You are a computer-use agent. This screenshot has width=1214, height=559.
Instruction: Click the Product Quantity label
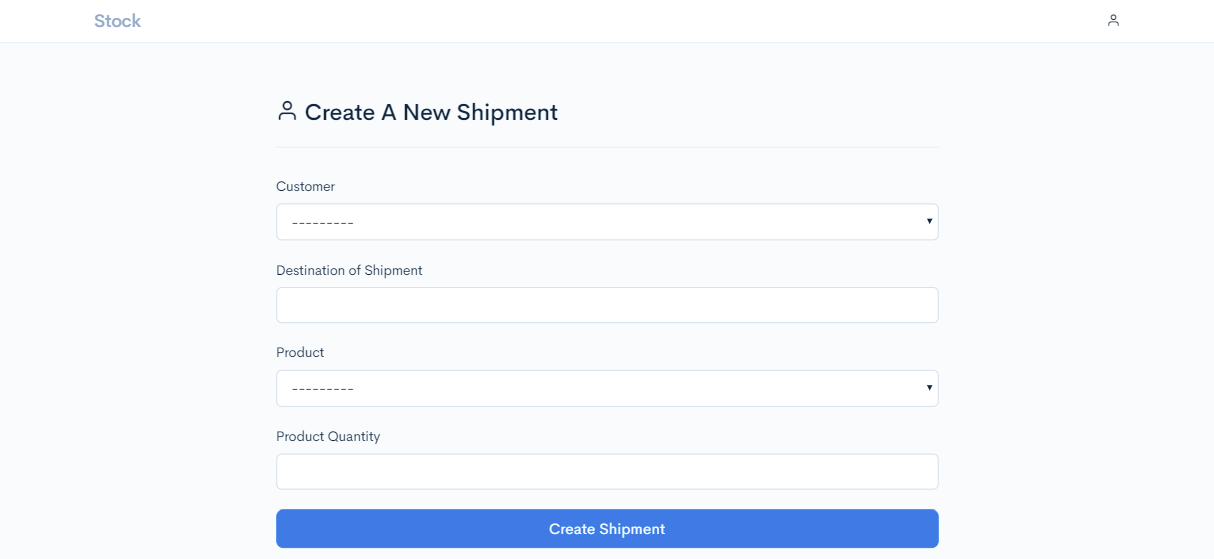click(x=328, y=437)
